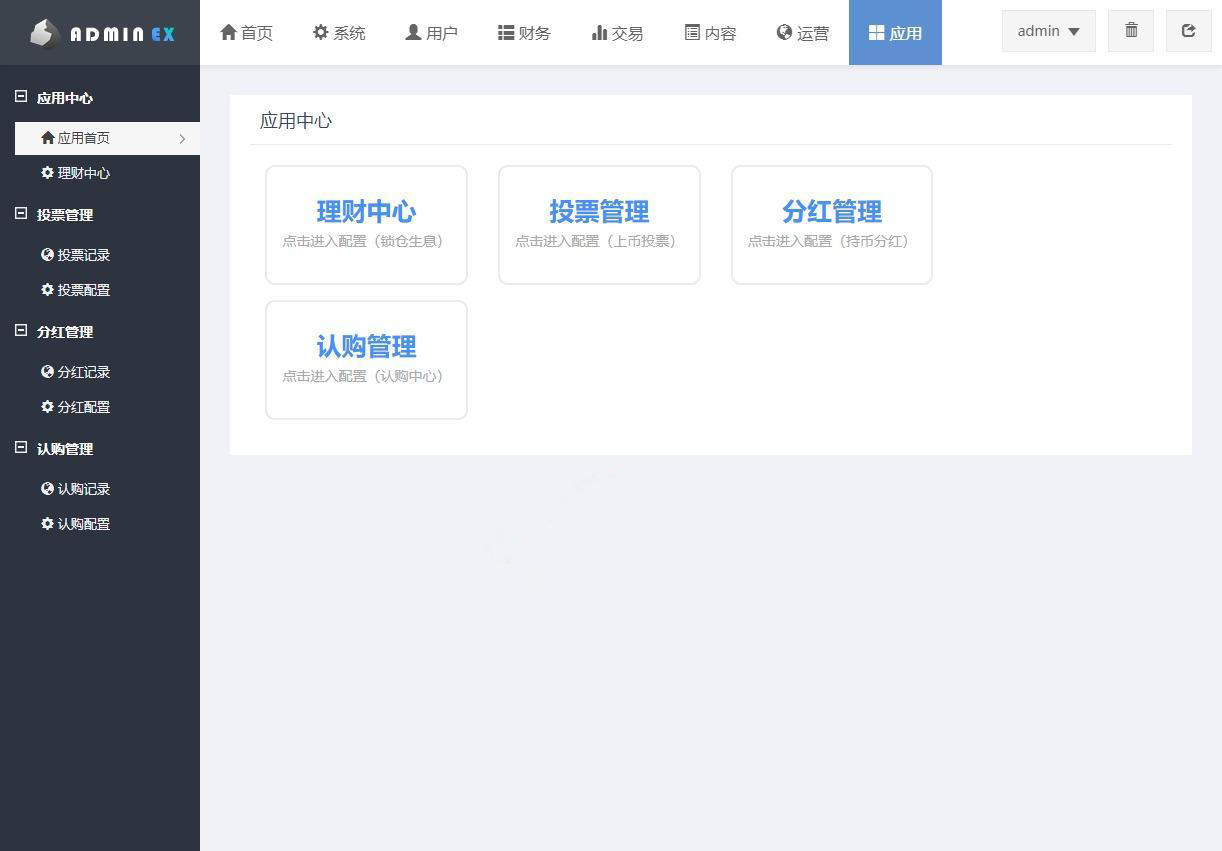Open 投票记录 in the sidebar
1222x851 pixels.
pos(75,255)
